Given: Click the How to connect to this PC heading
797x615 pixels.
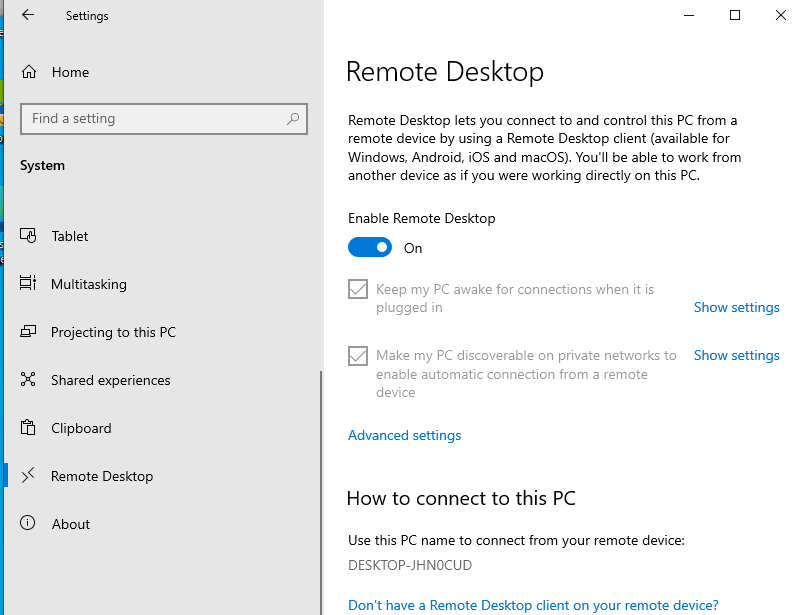Looking at the screenshot, I should pyautogui.click(x=461, y=499).
